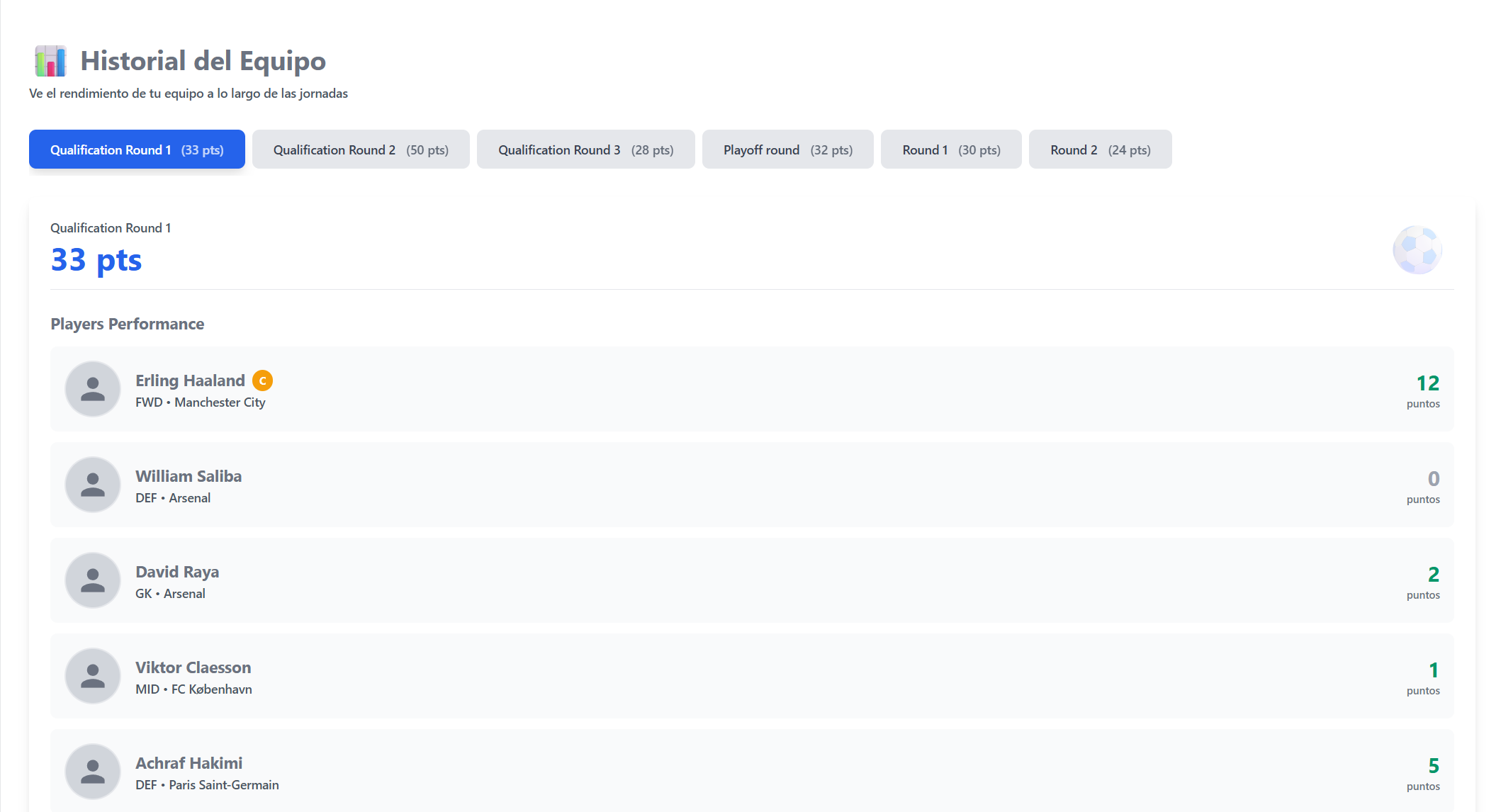Click the soccer ball icon
The height and width of the screenshot is (812, 1501).
1417,250
